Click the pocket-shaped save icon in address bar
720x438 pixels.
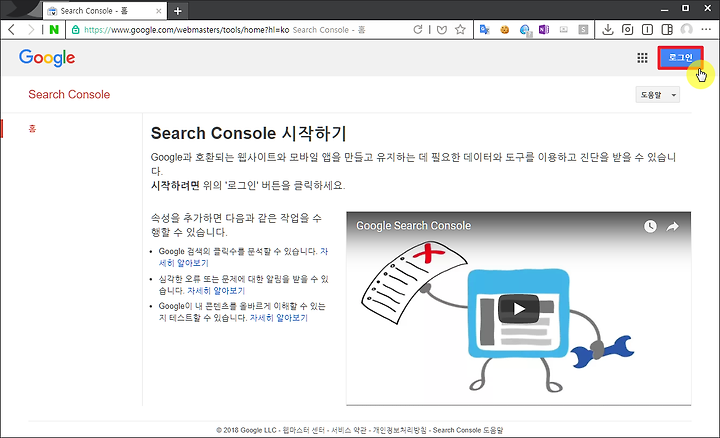point(442,30)
